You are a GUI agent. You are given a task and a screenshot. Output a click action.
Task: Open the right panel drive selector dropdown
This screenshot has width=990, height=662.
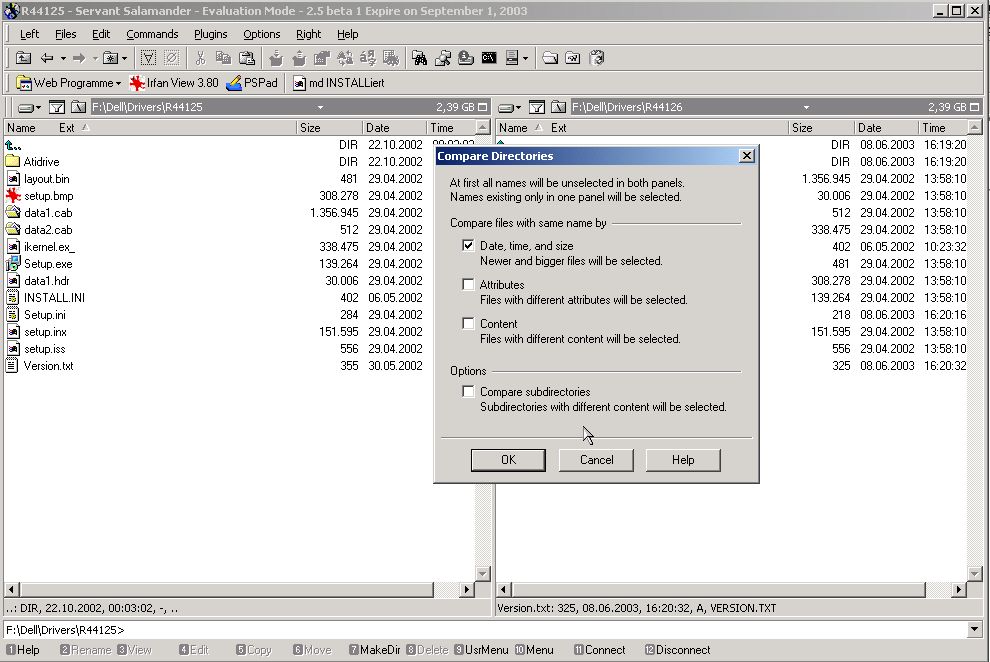point(510,107)
